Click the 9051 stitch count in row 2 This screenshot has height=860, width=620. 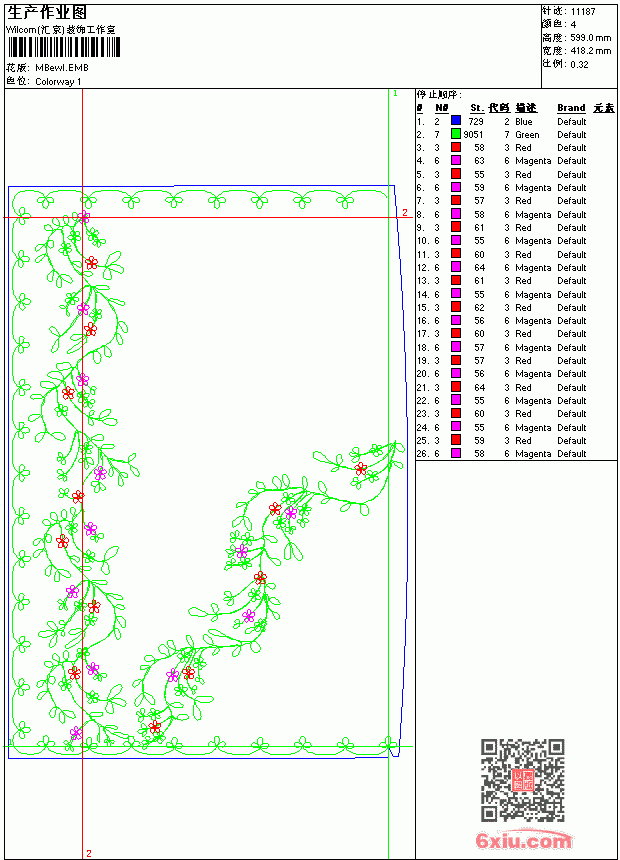(474, 134)
